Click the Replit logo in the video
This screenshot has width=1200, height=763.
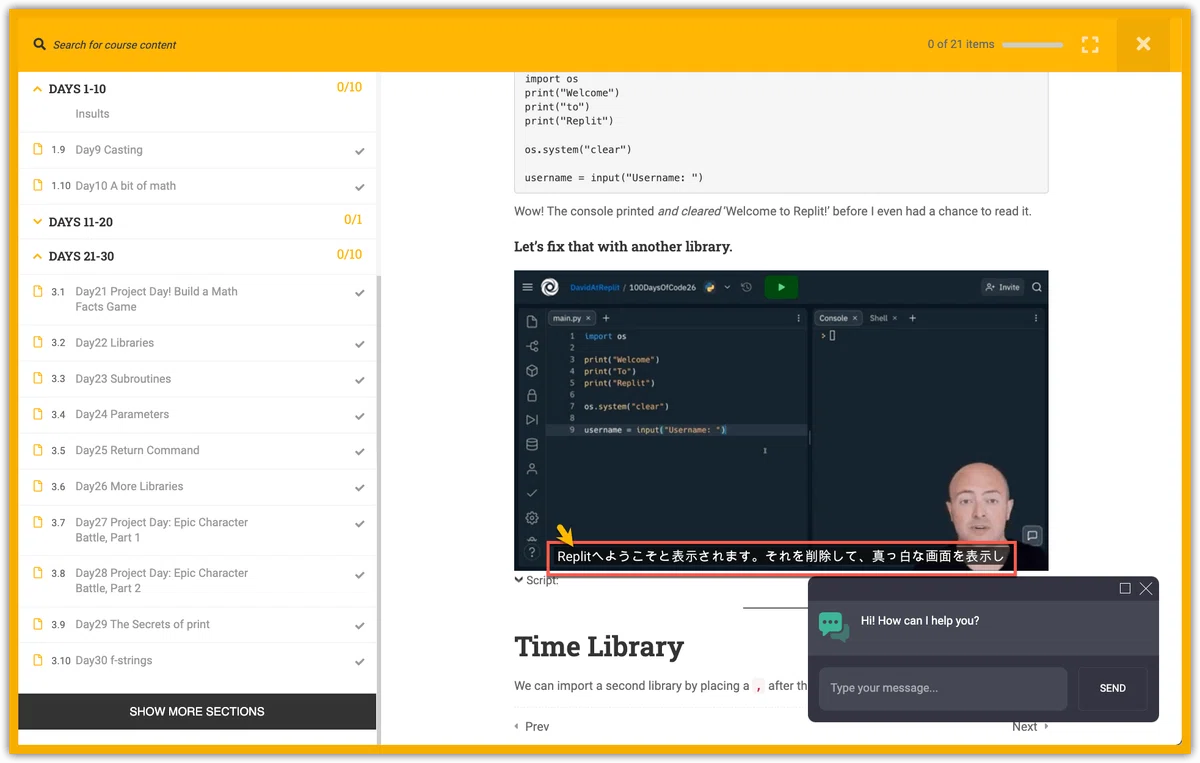click(550, 287)
